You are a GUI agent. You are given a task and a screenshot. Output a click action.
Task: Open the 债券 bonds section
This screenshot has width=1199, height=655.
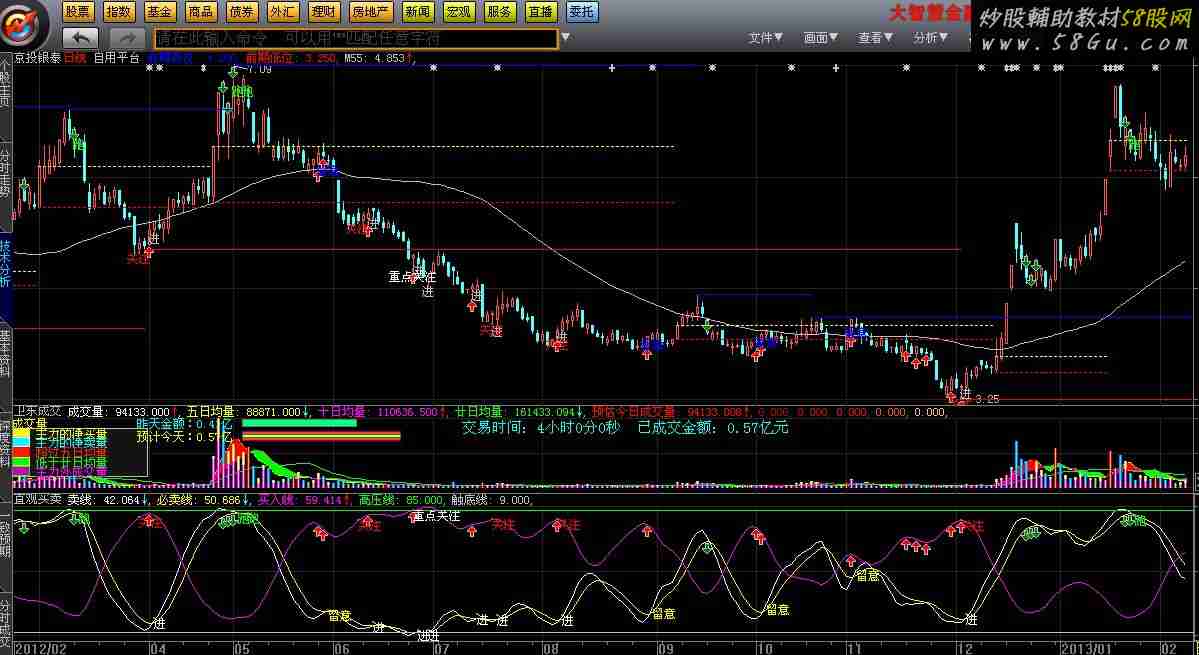coord(242,11)
